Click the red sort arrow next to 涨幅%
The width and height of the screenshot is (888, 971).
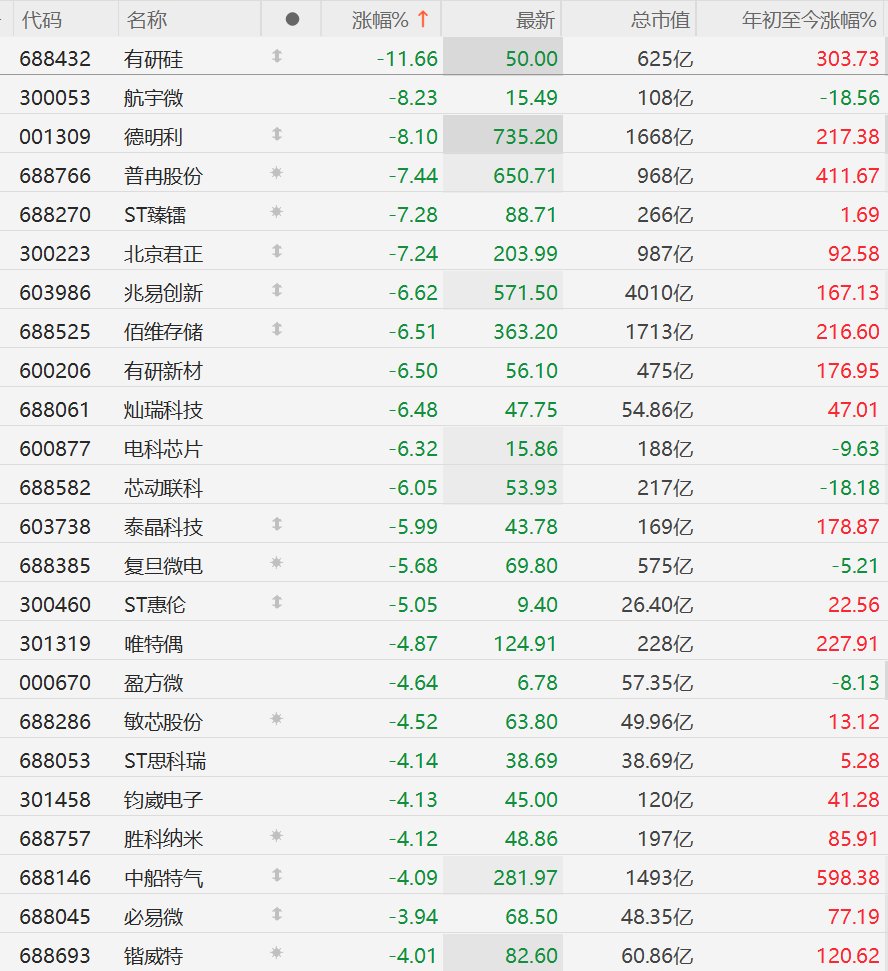click(x=423, y=19)
